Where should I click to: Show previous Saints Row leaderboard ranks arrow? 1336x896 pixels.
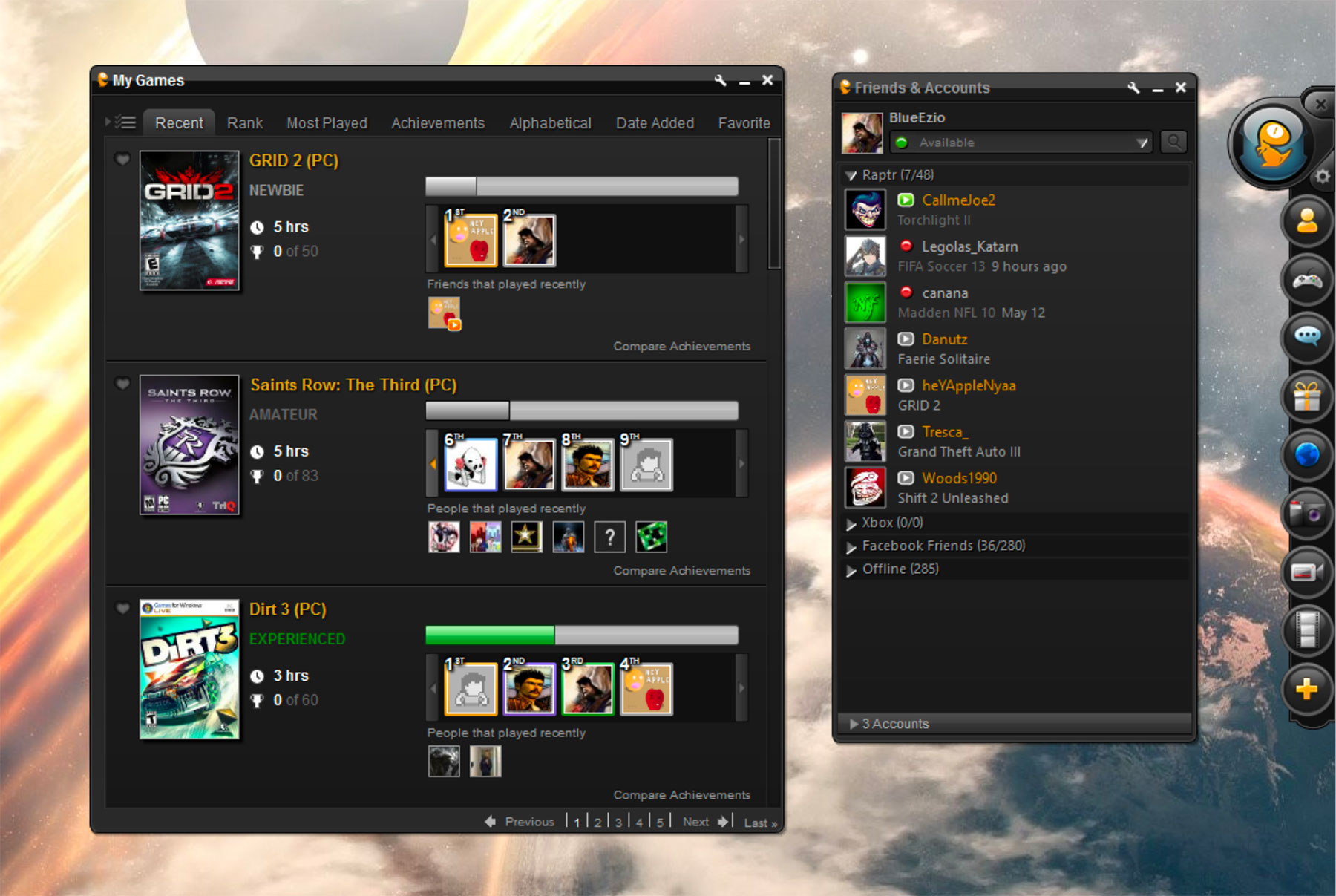tap(433, 463)
